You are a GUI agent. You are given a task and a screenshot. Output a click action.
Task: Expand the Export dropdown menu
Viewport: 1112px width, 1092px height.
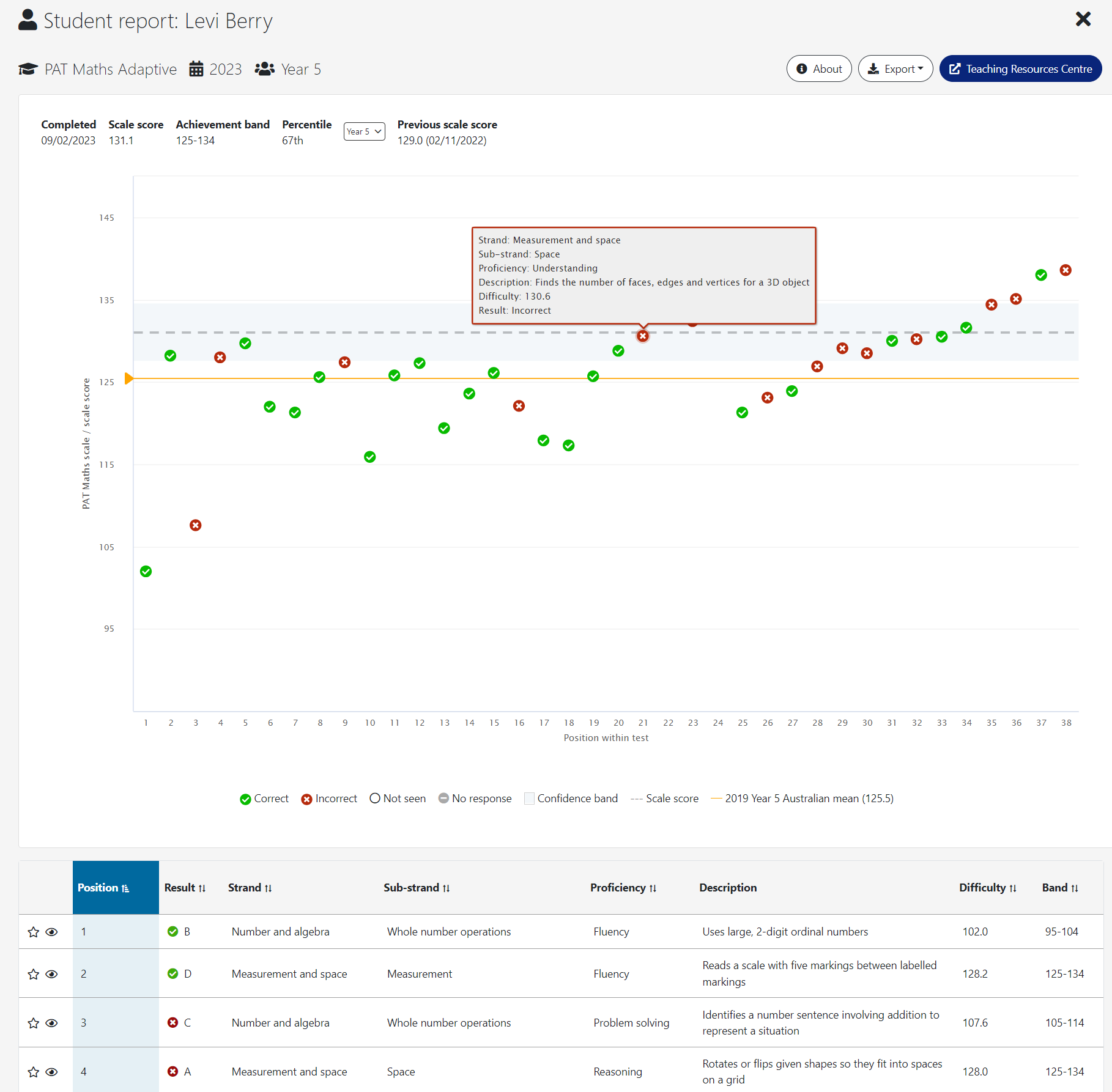pyautogui.click(x=895, y=69)
